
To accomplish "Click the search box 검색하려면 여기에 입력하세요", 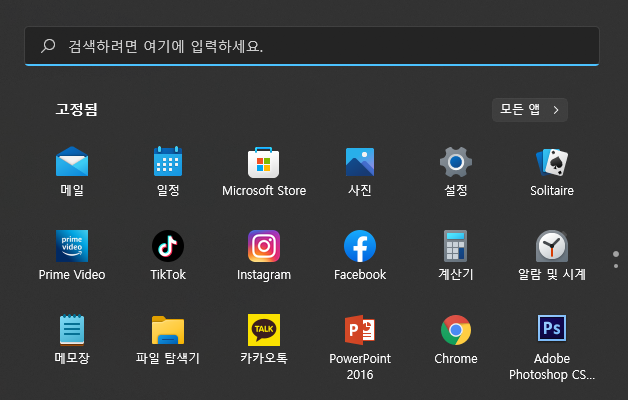I will (x=312, y=46).
